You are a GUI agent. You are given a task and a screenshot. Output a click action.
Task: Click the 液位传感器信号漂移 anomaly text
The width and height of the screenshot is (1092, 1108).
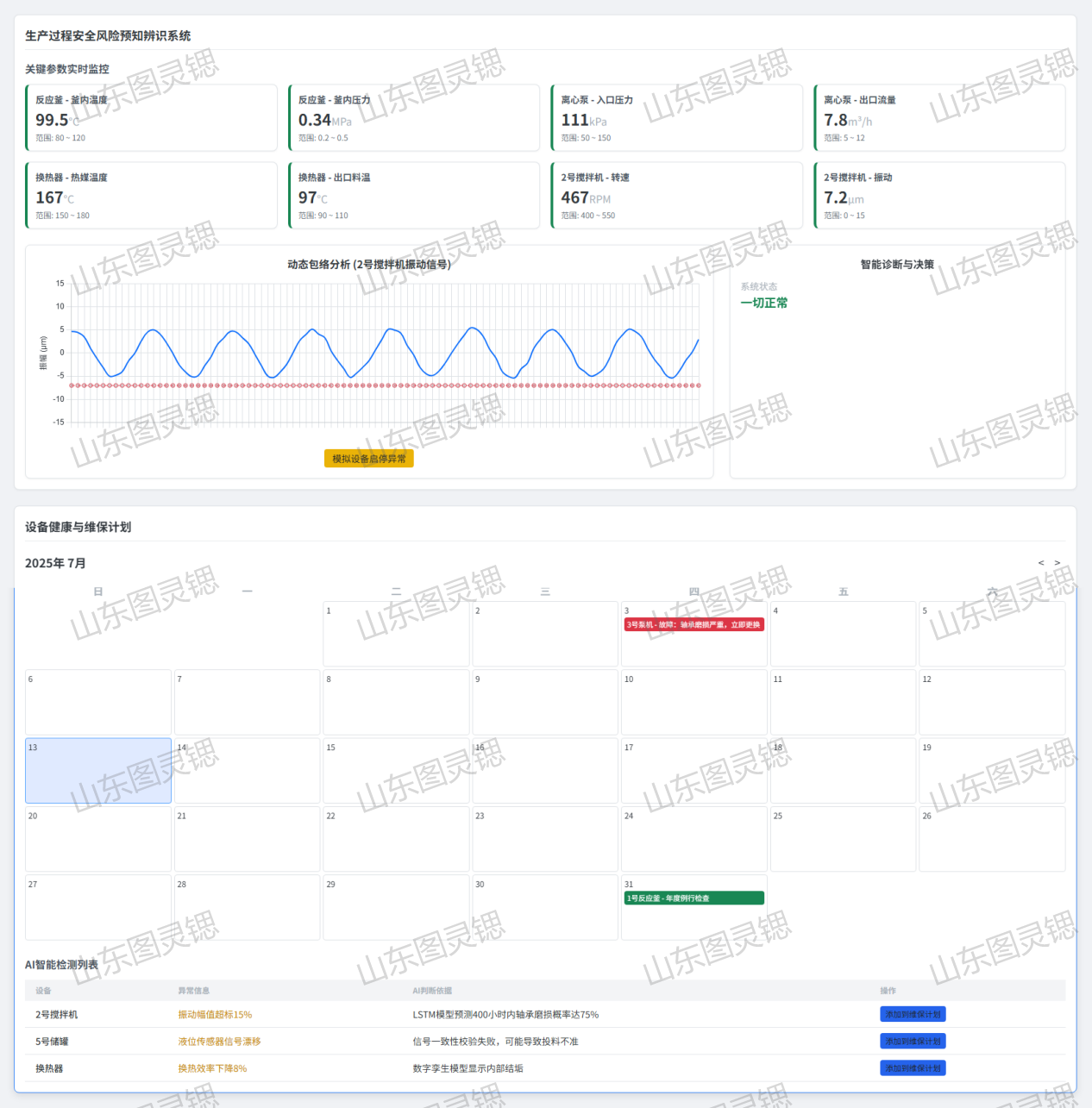[x=219, y=1042]
